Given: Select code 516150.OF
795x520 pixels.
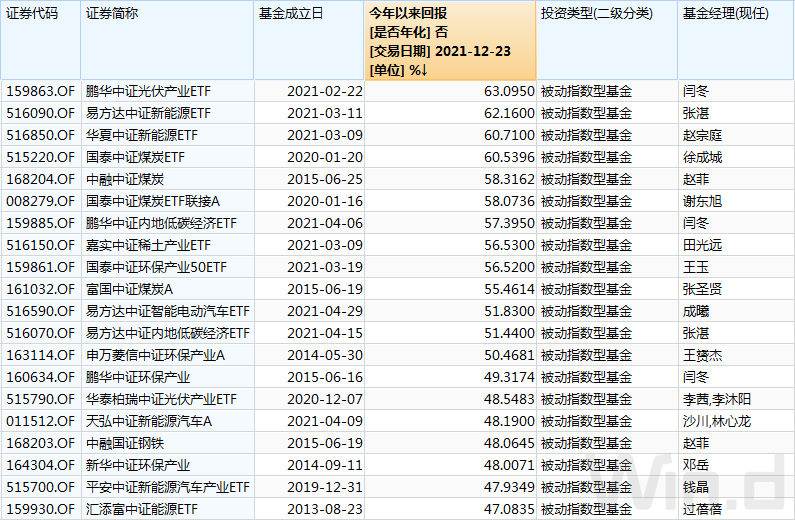Looking at the screenshot, I should [41, 245].
